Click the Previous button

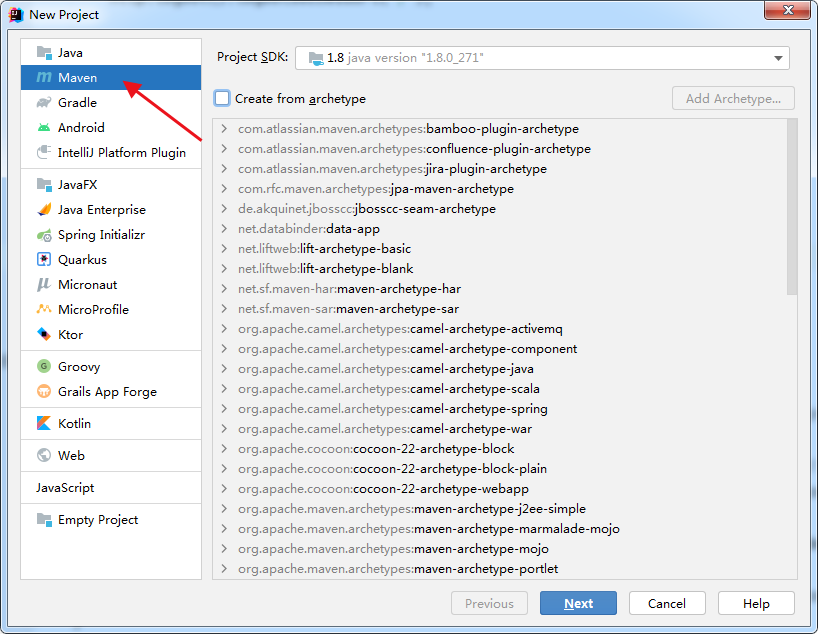point(489,603)
